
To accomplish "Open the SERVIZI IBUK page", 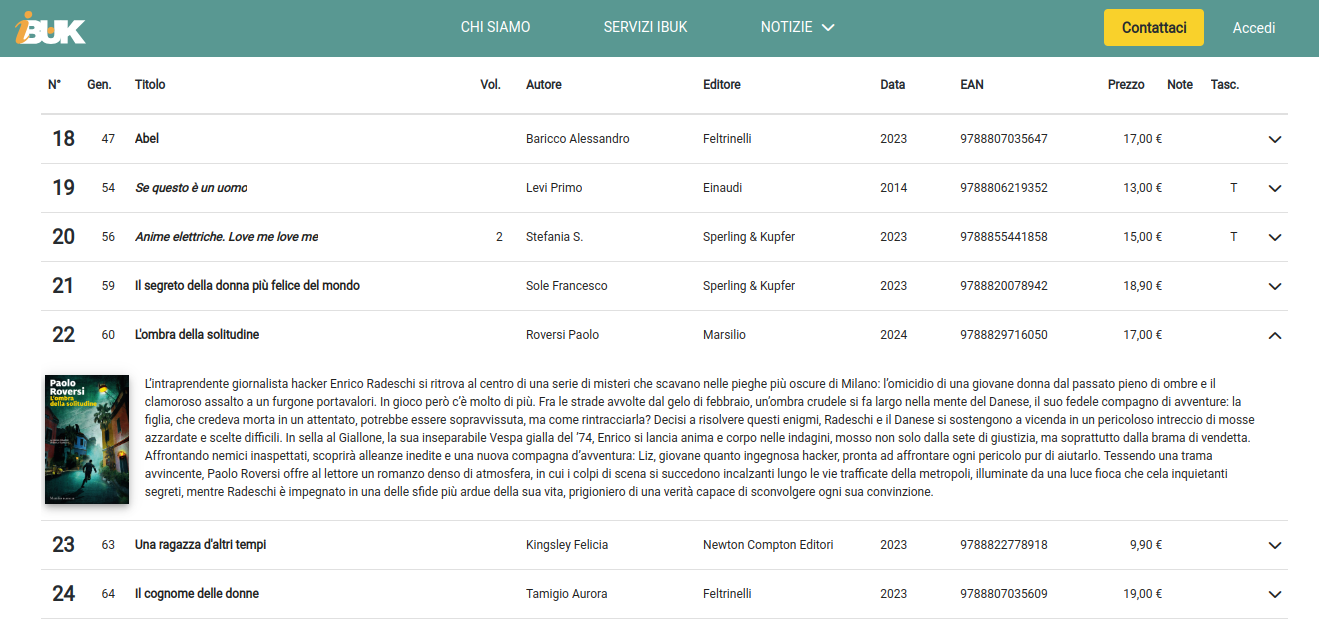I will click(645, 27).
